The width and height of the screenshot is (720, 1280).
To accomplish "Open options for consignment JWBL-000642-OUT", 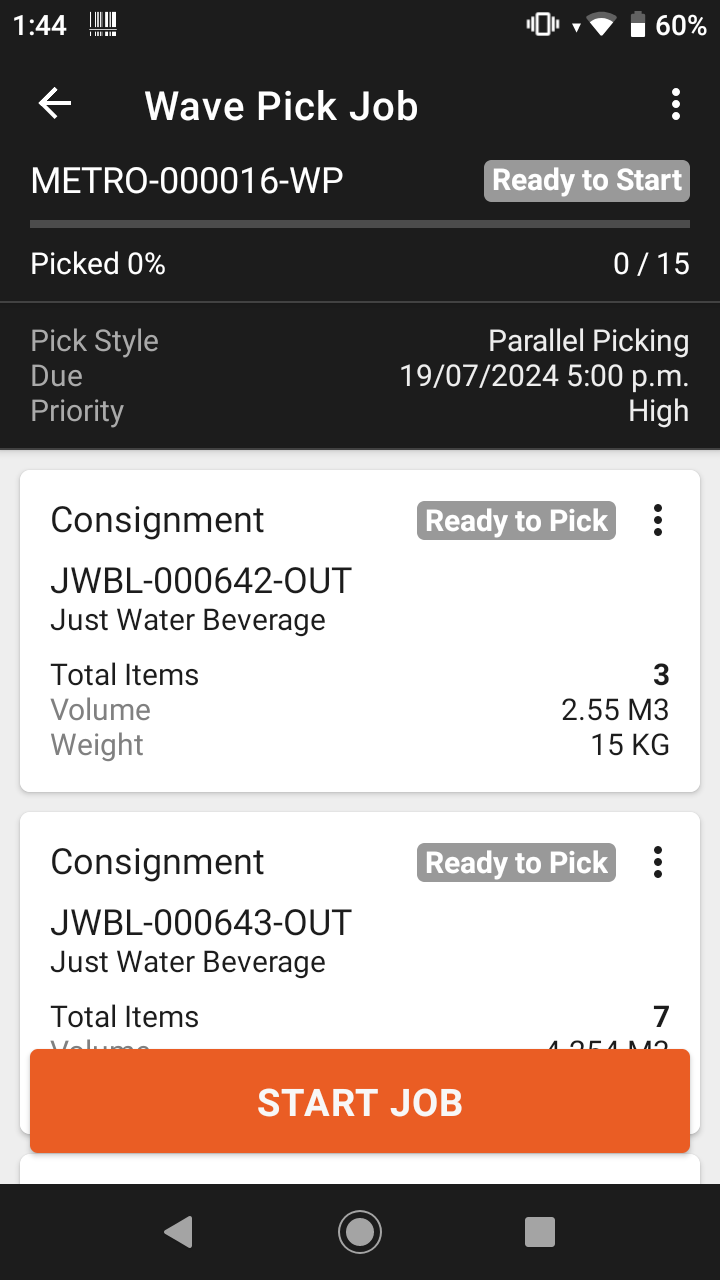I will [657, 520].
